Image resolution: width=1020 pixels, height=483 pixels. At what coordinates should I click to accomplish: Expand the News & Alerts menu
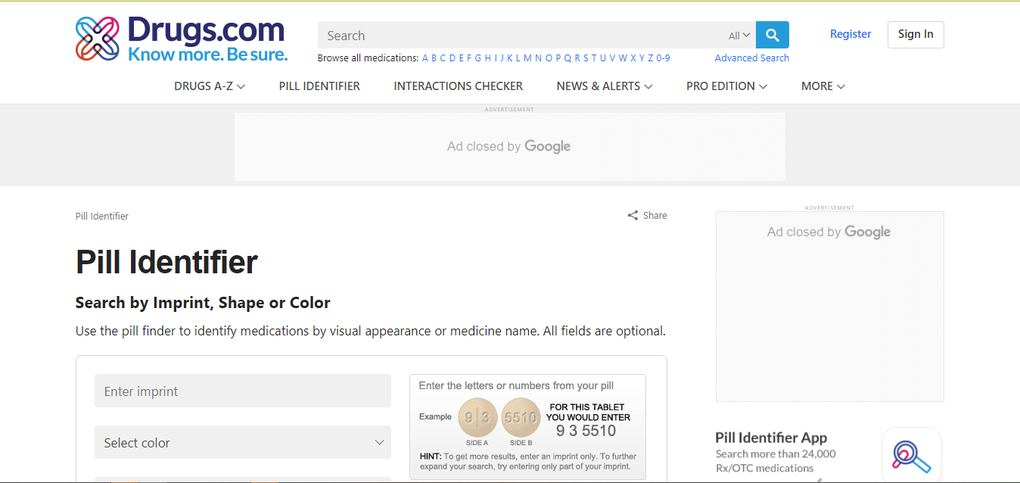pos(604,86)
